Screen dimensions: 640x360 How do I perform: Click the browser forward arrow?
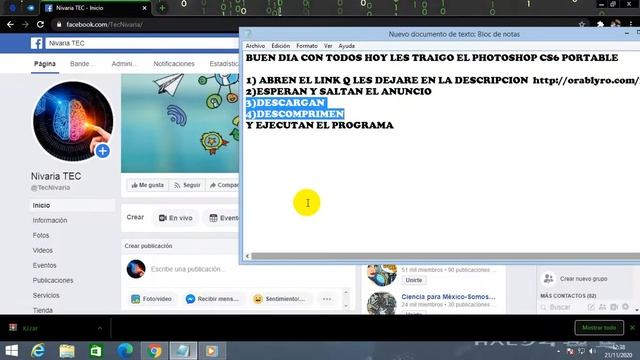pyautogui.click(x=25, y=24)
